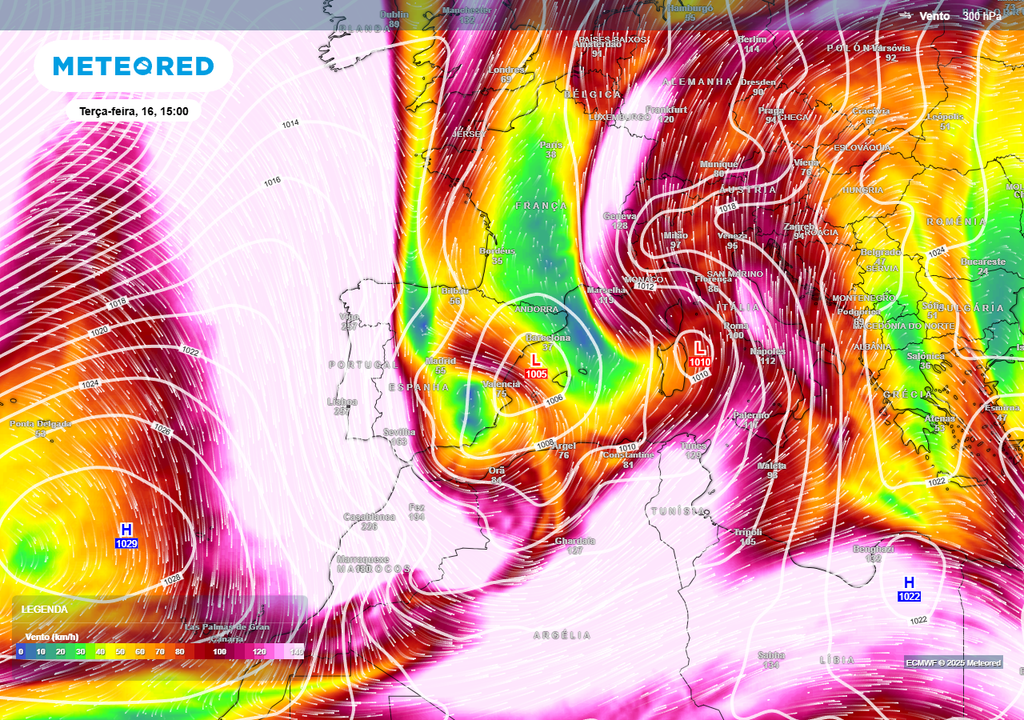Select the Roma city label on map
Image resolution: width=1024 pixels, height=720 pixels.
pos(736,326)
